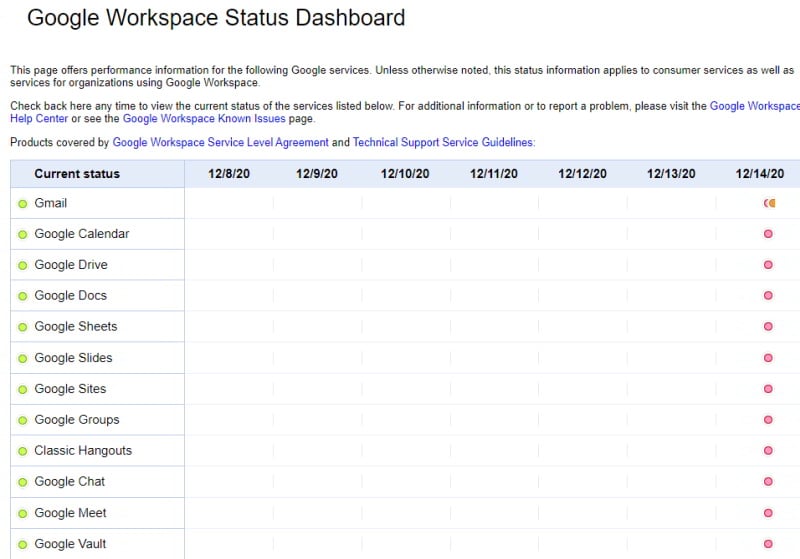Click the Current status column header
The image size is (800, 559).
tap(77, 174)
